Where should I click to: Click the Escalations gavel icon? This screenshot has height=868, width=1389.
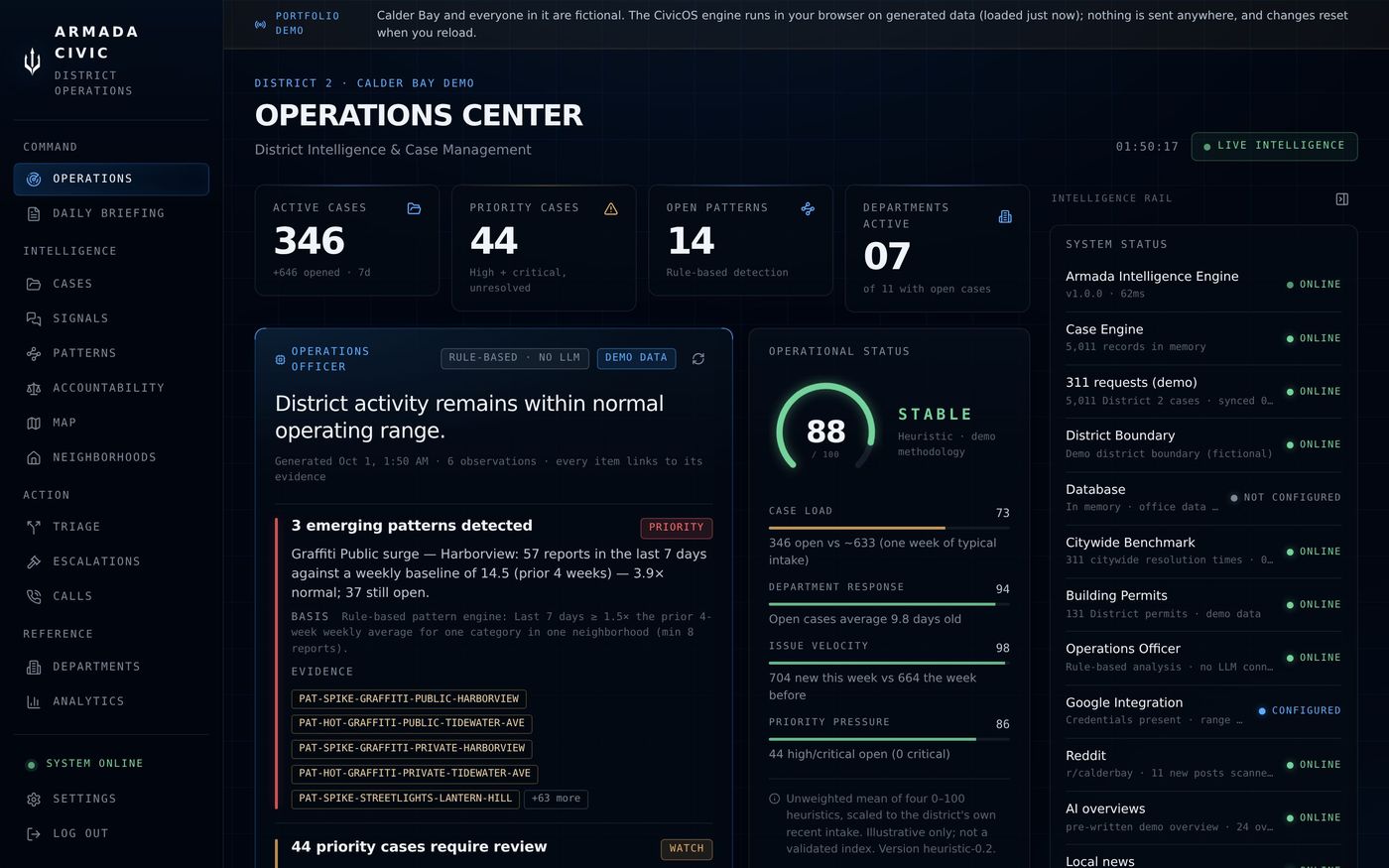tap(34, 562)
